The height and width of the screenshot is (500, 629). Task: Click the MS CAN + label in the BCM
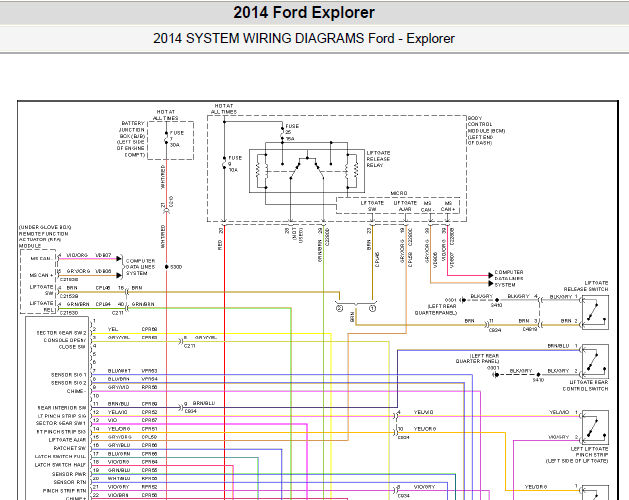tap(448, 206)
